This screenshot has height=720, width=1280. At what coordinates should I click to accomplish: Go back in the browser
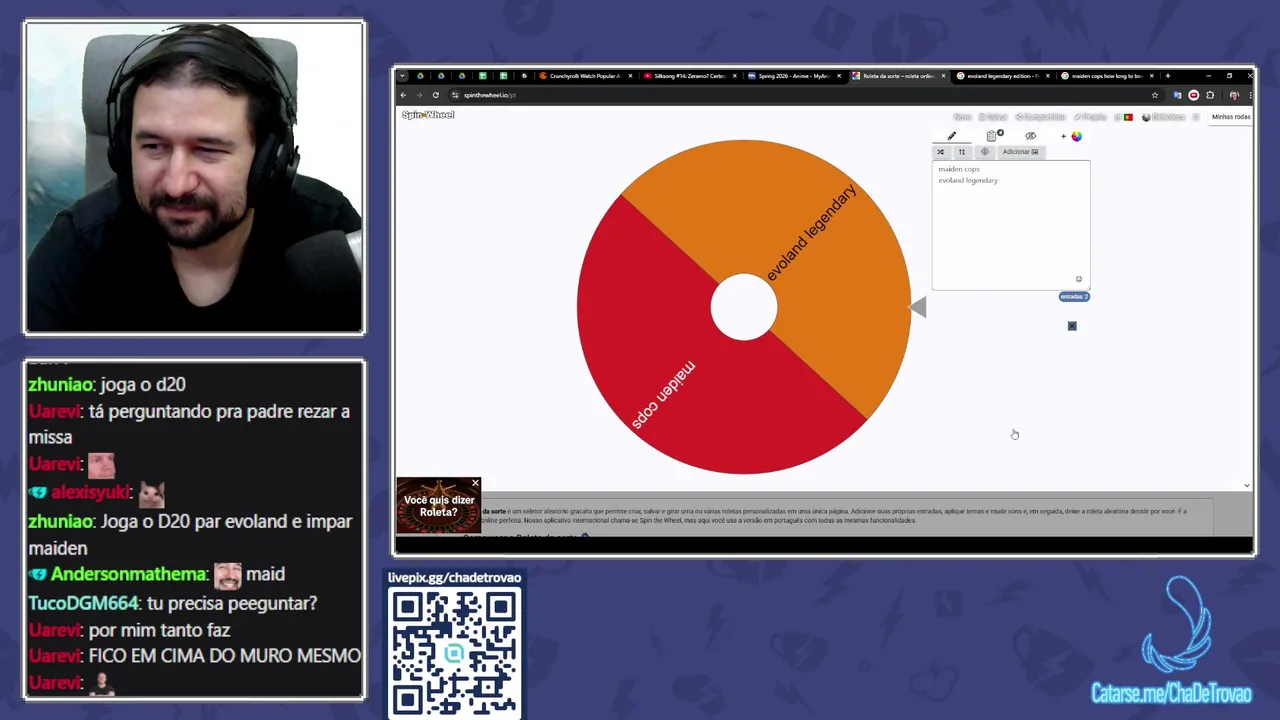tap(403, 95)
